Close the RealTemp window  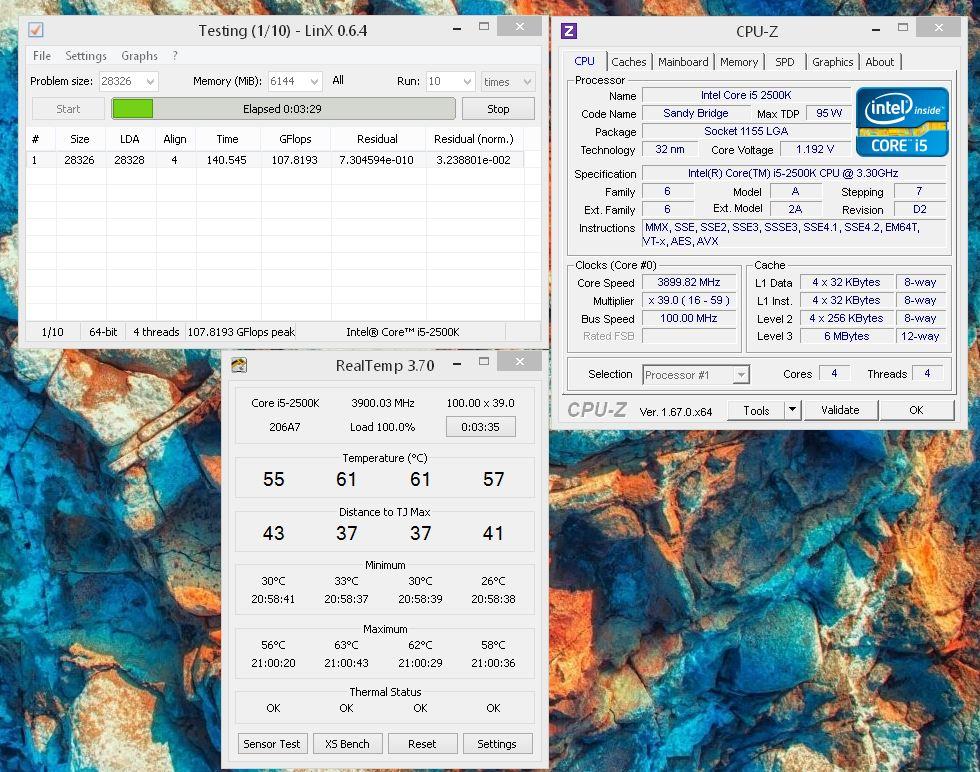pyautogui.click(x=519, y=361)
